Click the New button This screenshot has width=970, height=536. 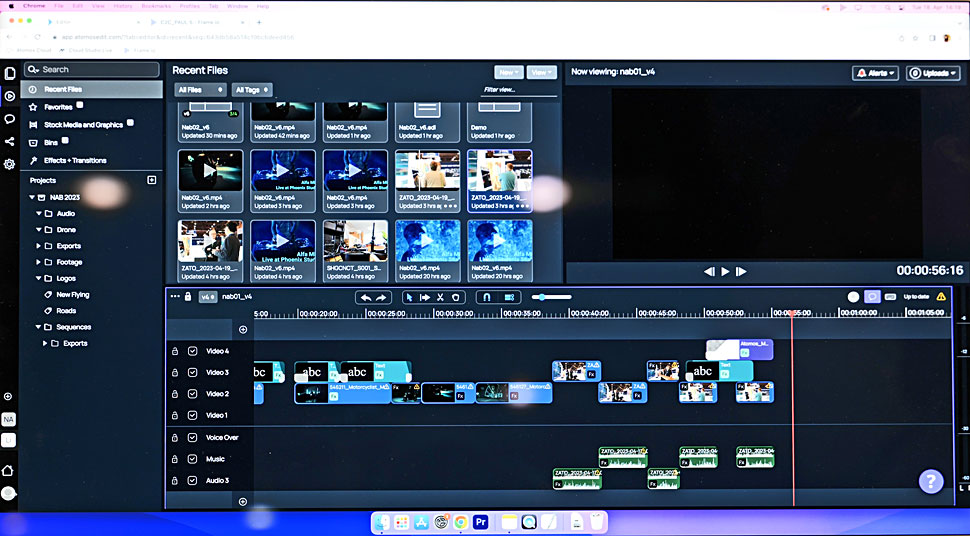[x=509, y=72]
